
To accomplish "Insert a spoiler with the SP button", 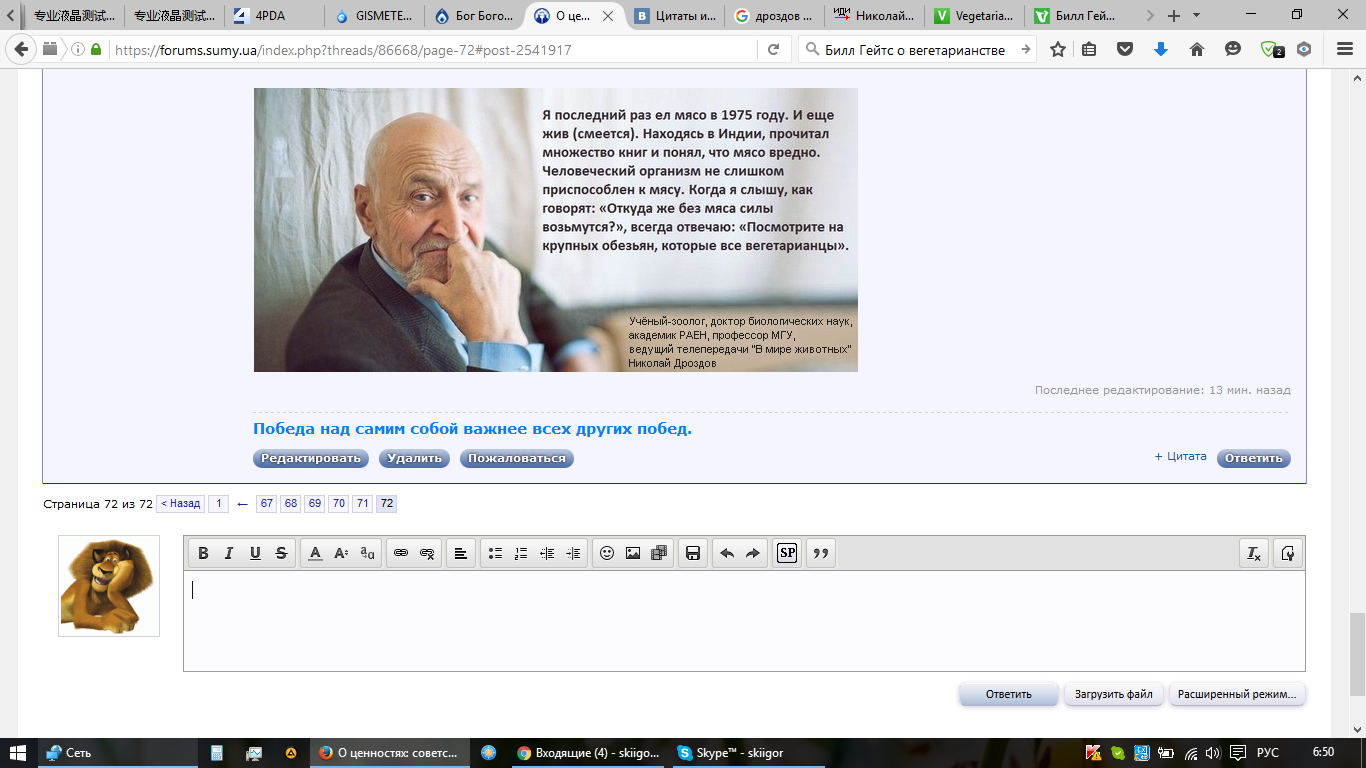I will [x=787, y=553].
